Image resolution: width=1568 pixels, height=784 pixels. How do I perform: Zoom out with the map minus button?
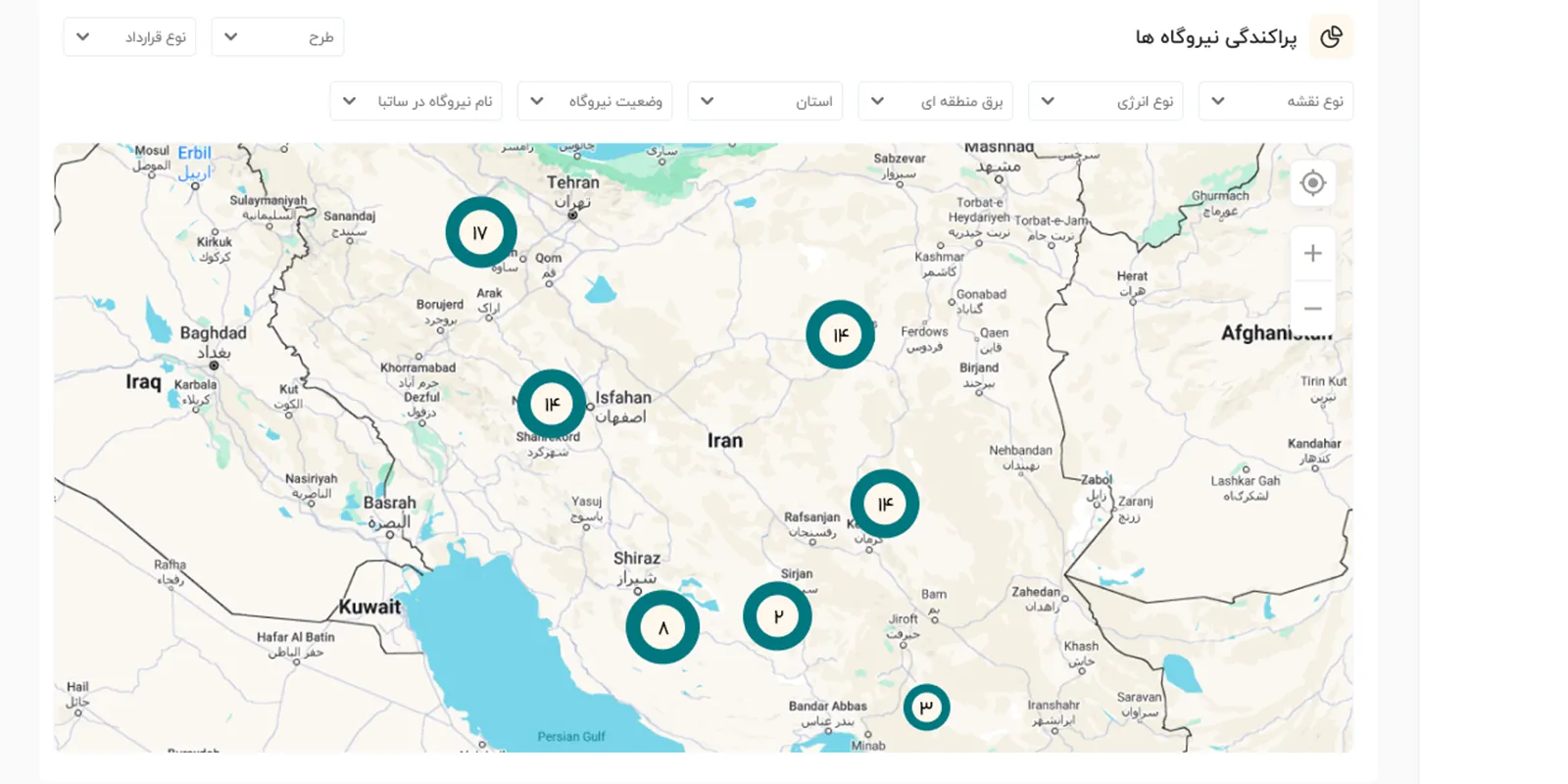[x=1312, y=308]
